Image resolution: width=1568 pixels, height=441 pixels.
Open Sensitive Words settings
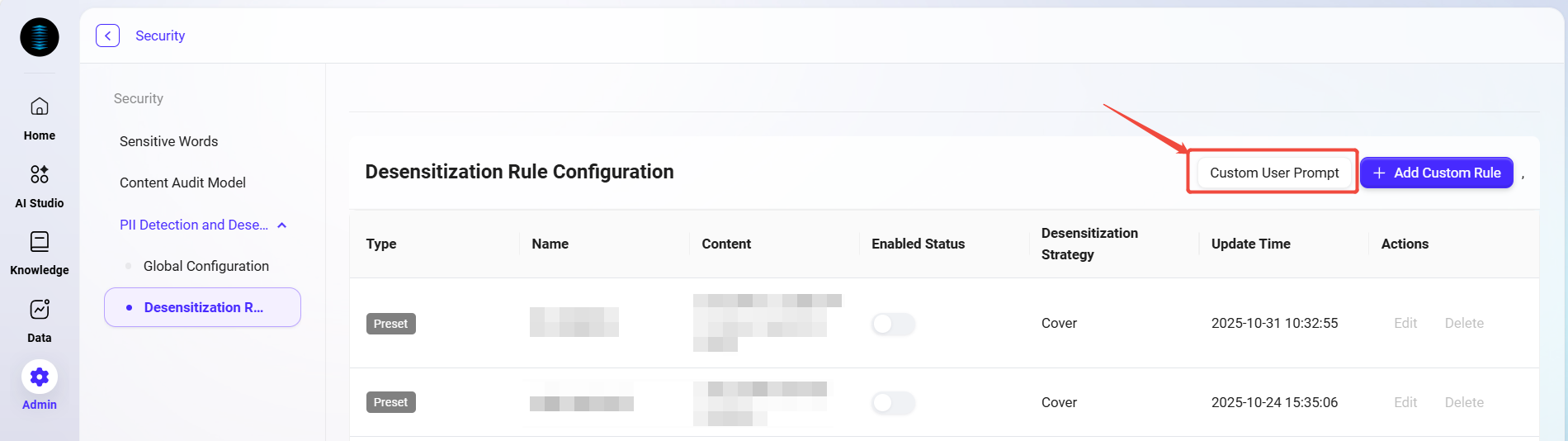click(x=168, y=141)
